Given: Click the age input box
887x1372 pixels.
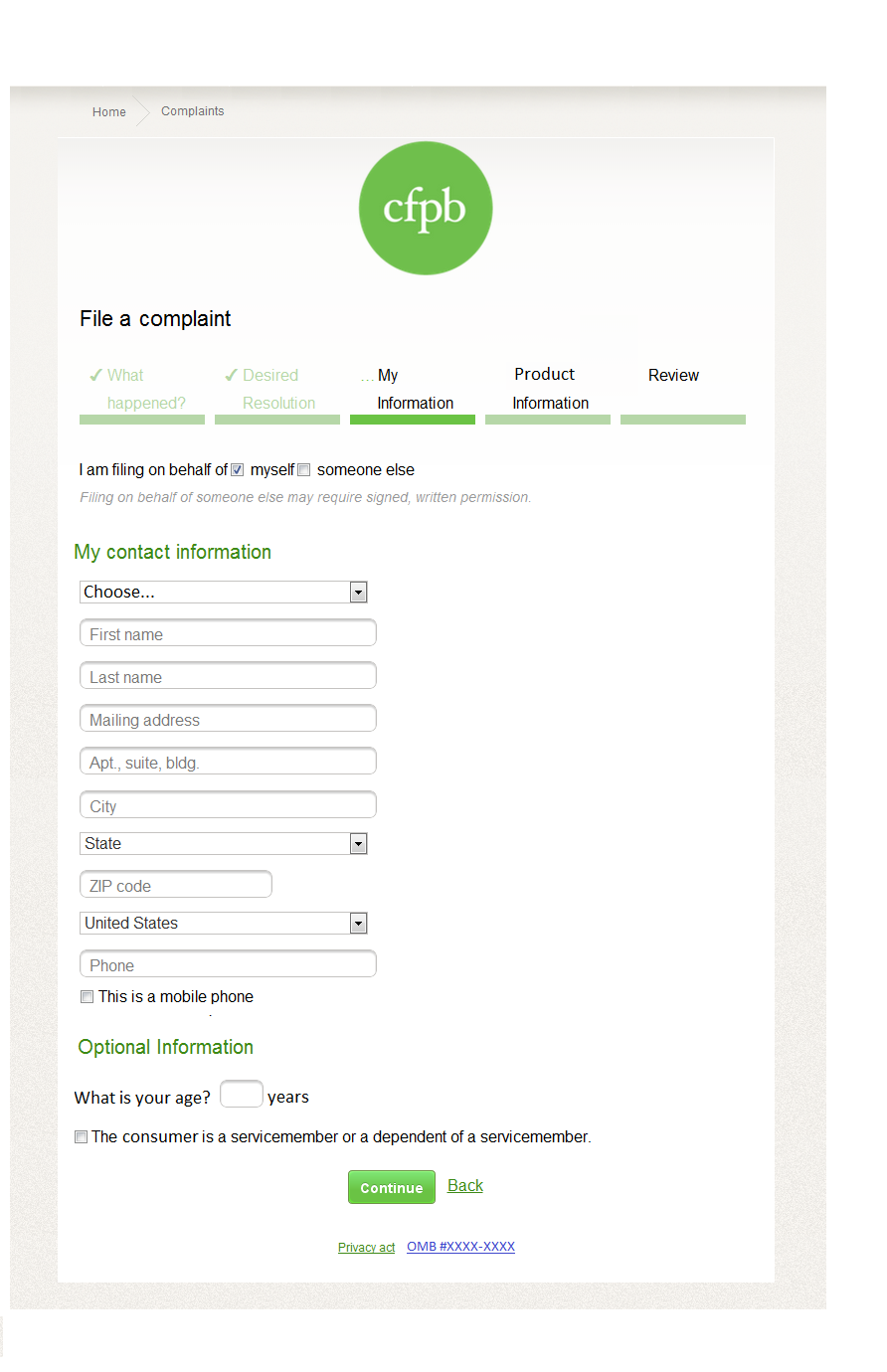Looking at the screenshot, I should (241, 1095).
